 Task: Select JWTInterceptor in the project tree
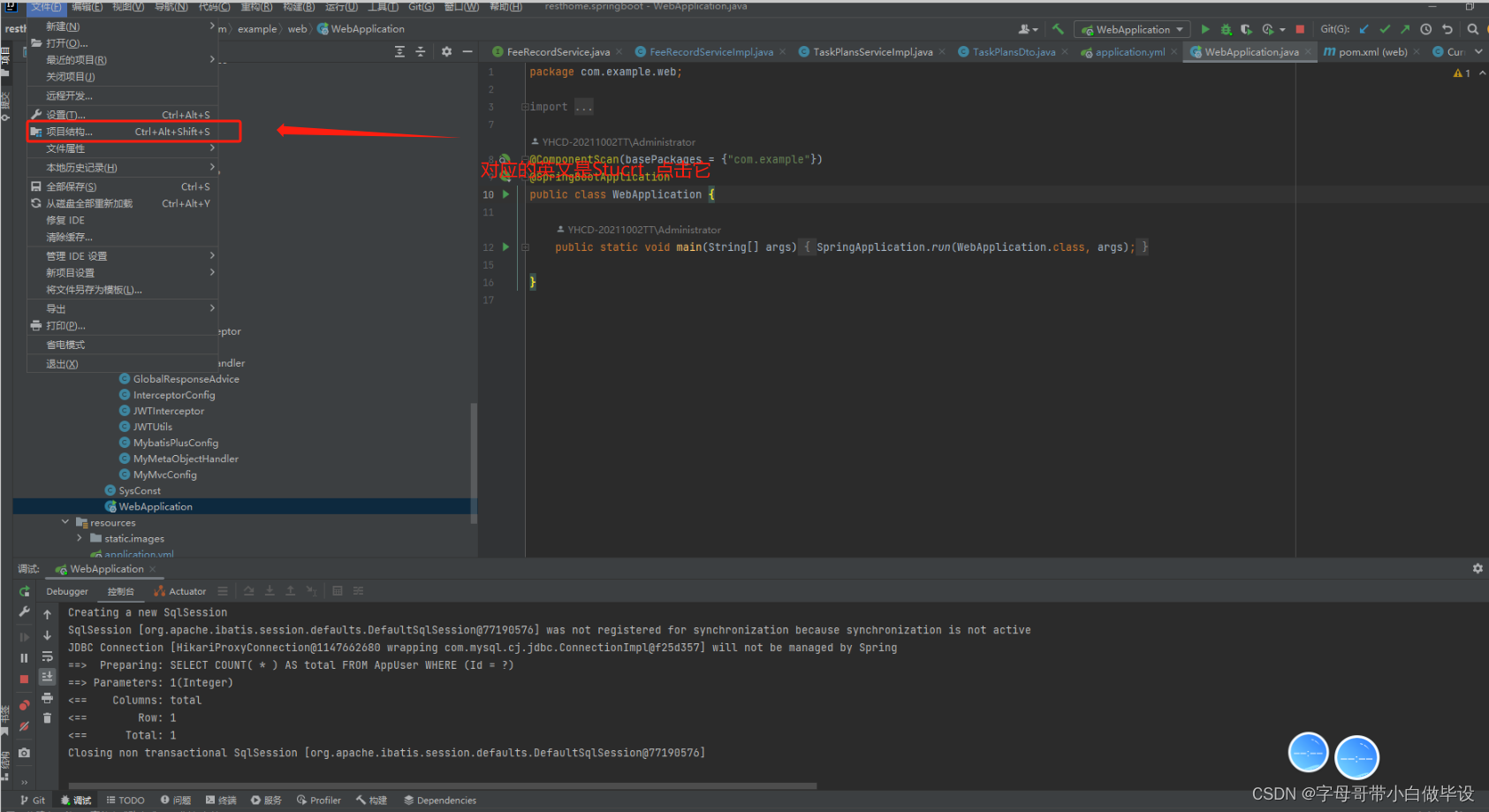point(169,411)
